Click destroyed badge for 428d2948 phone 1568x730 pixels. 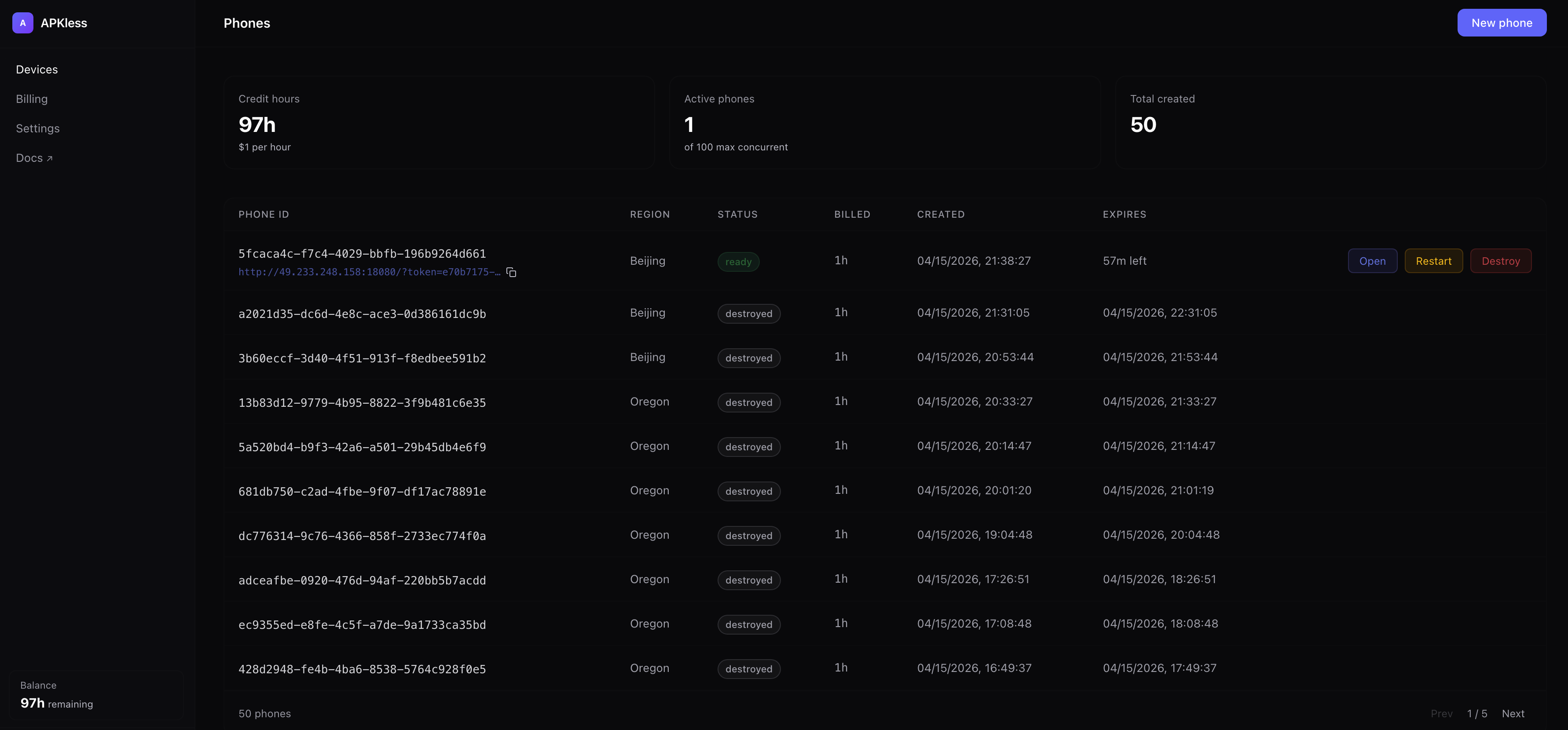(x=748, y=669)
